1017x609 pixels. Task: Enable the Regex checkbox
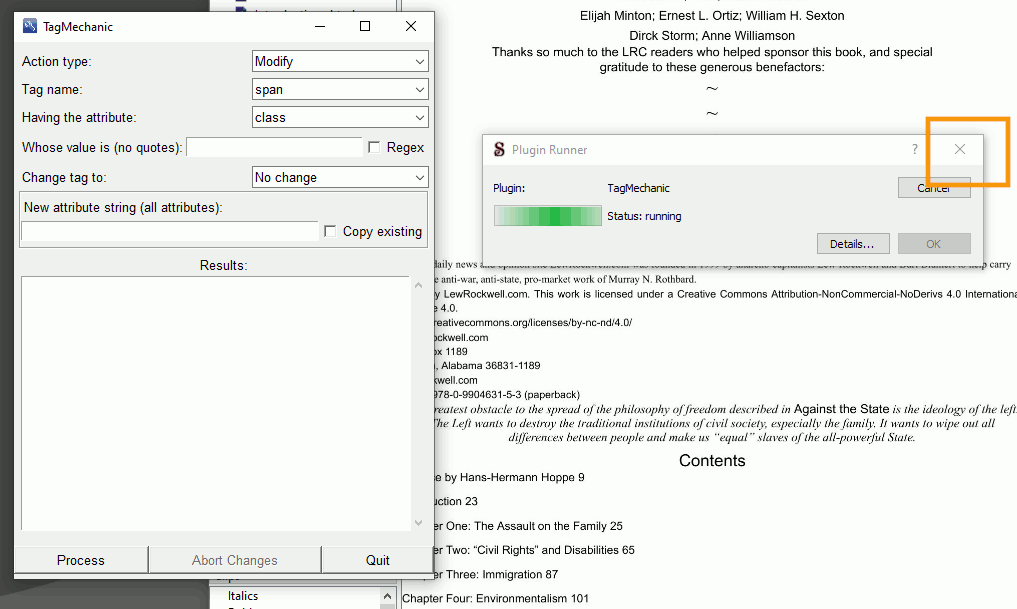pyautogui.click(x=374, y=147)
